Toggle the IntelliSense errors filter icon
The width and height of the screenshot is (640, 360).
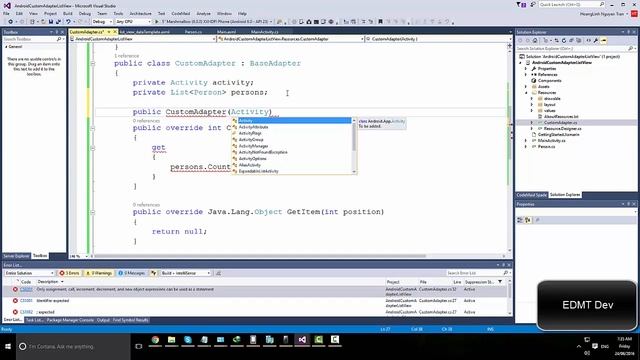153,273
